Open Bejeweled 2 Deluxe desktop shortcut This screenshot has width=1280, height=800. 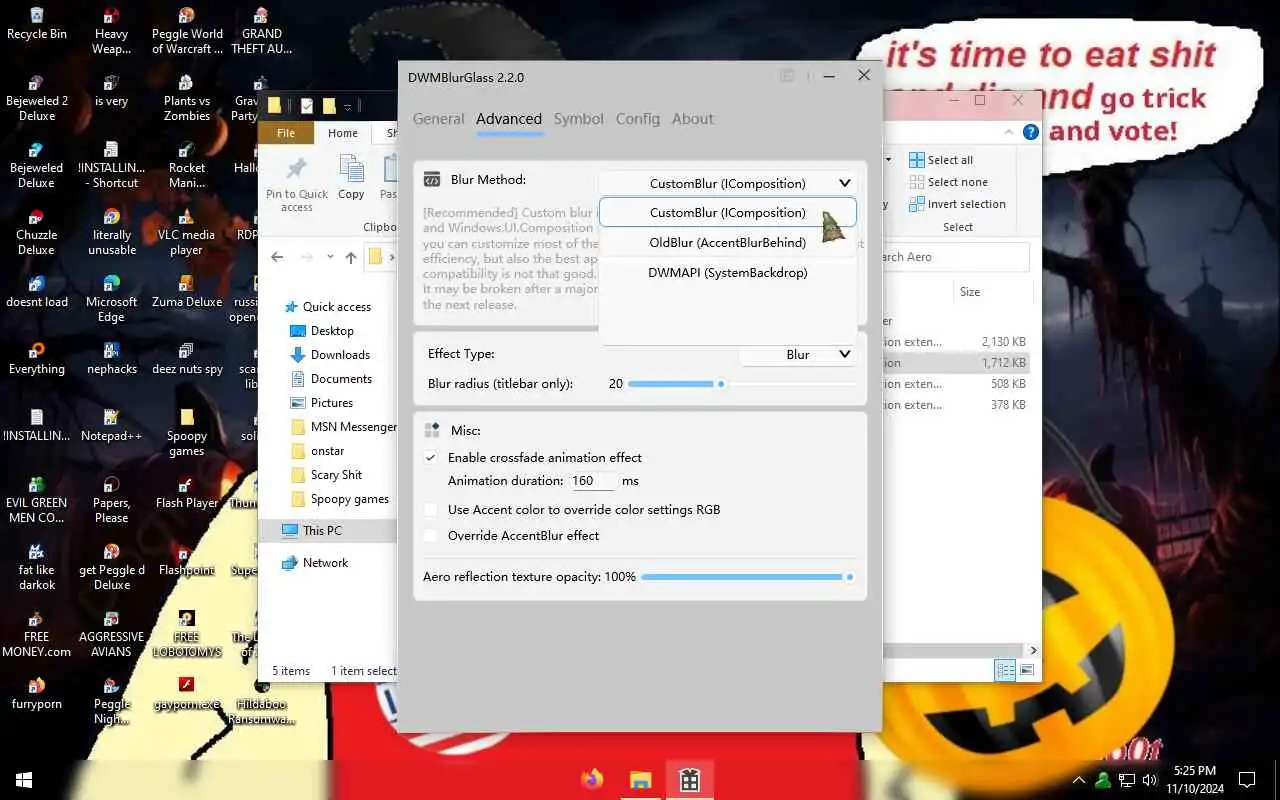37,98
